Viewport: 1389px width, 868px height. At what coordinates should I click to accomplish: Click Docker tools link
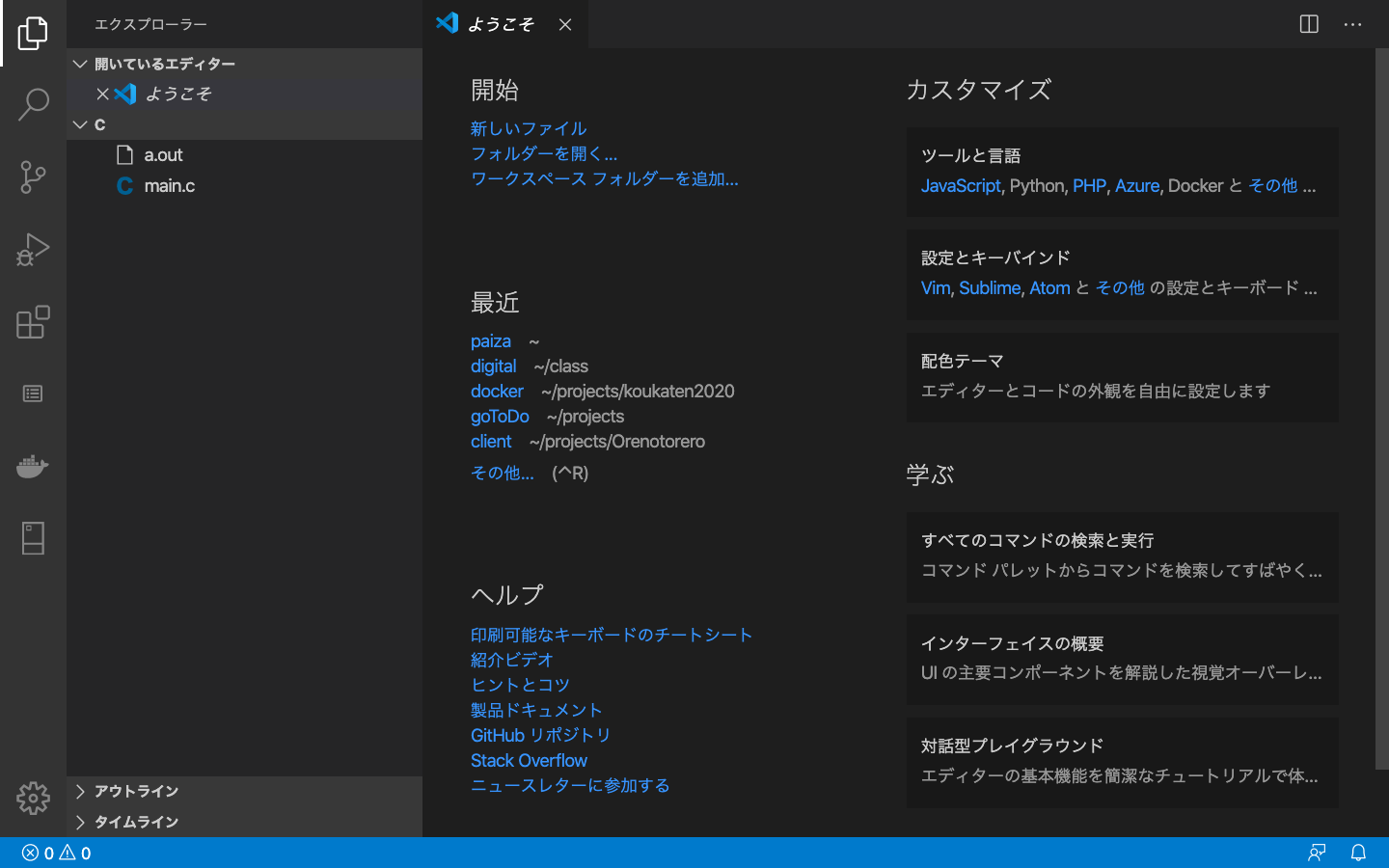click(1195, 185)
